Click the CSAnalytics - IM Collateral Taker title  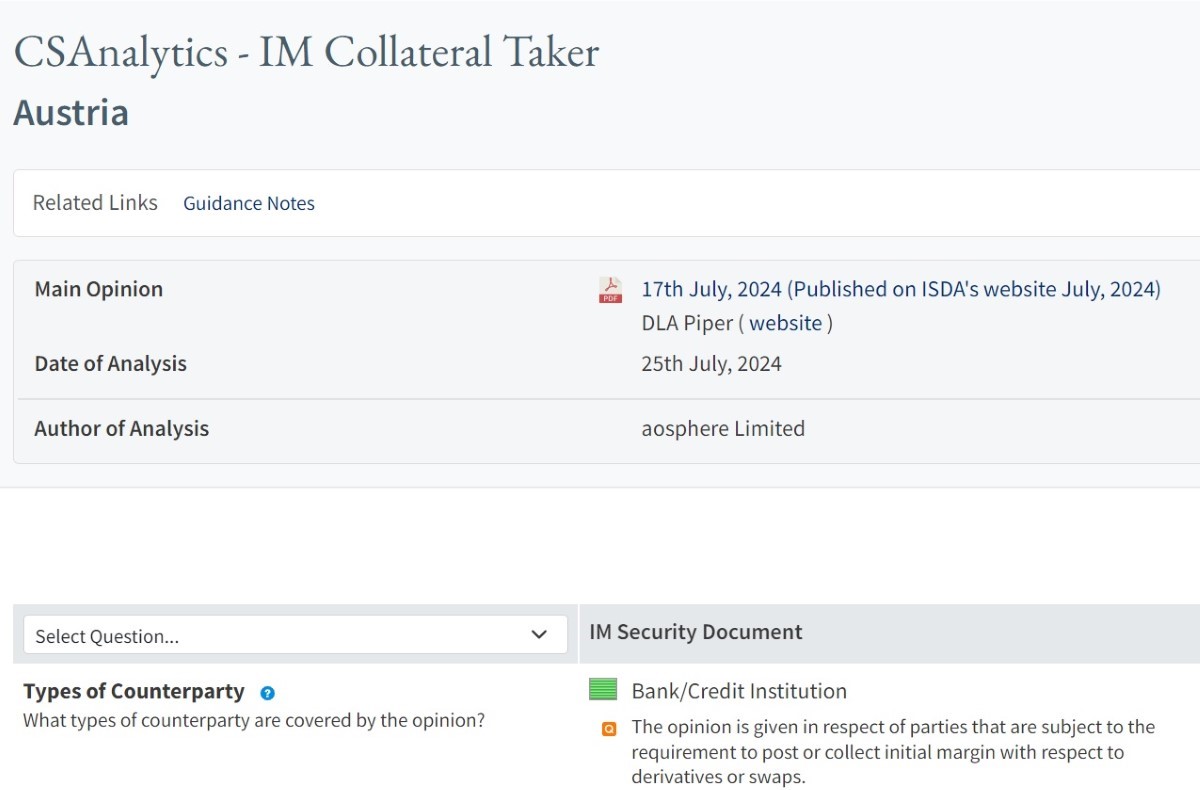[306, 52]
